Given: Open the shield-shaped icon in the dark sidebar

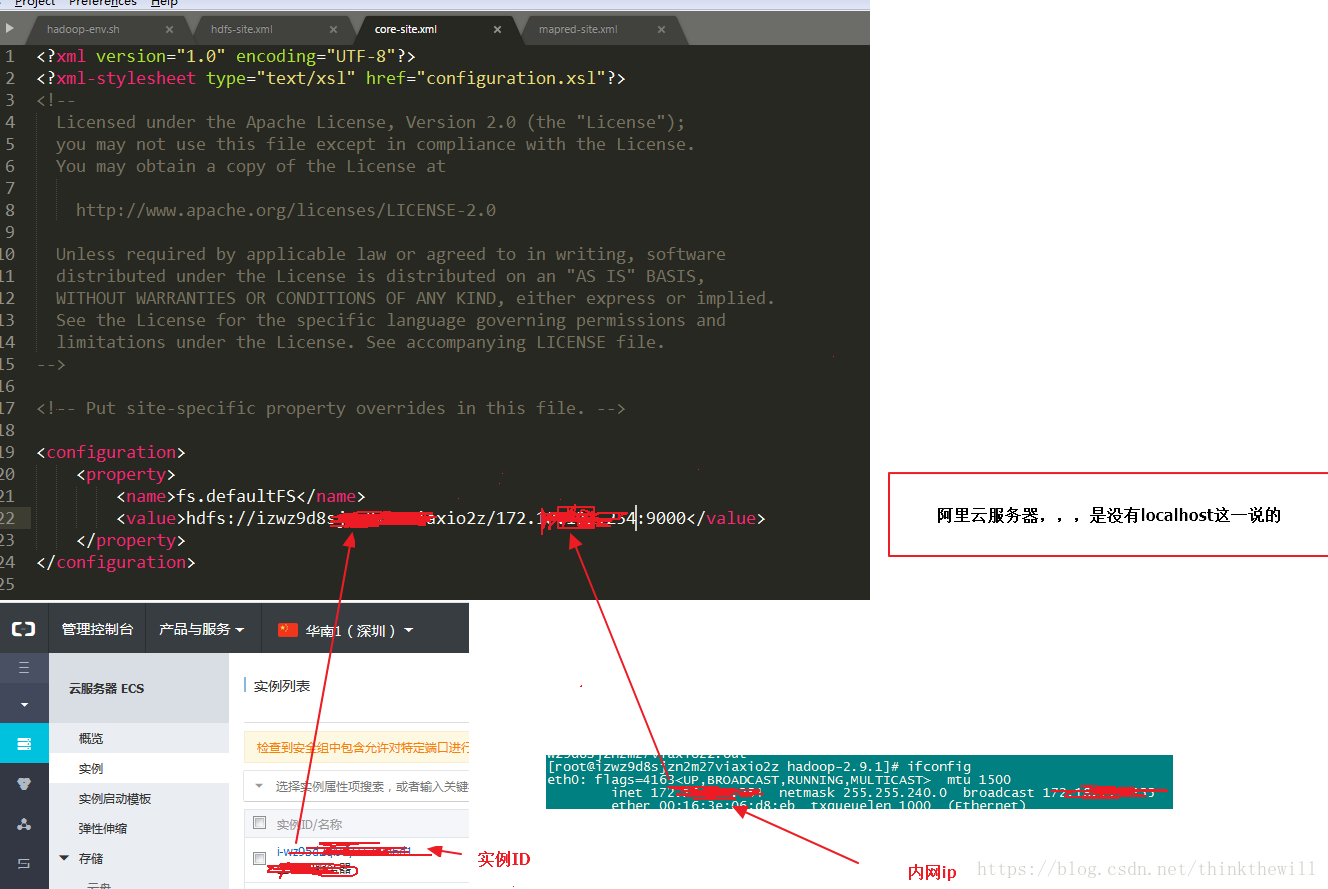Looking at the screenshot, I should click(x=24, y=784).
